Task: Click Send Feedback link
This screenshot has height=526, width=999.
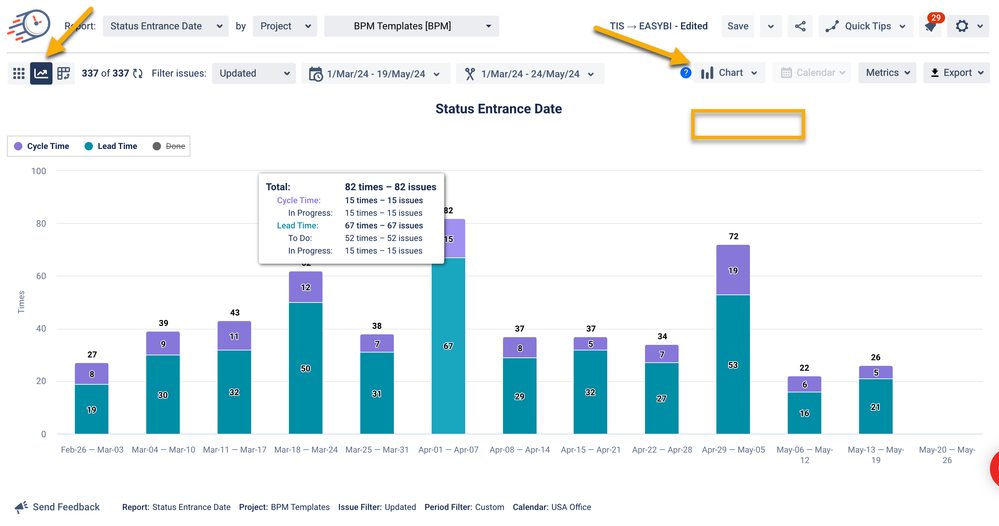Action: point(57,507)
